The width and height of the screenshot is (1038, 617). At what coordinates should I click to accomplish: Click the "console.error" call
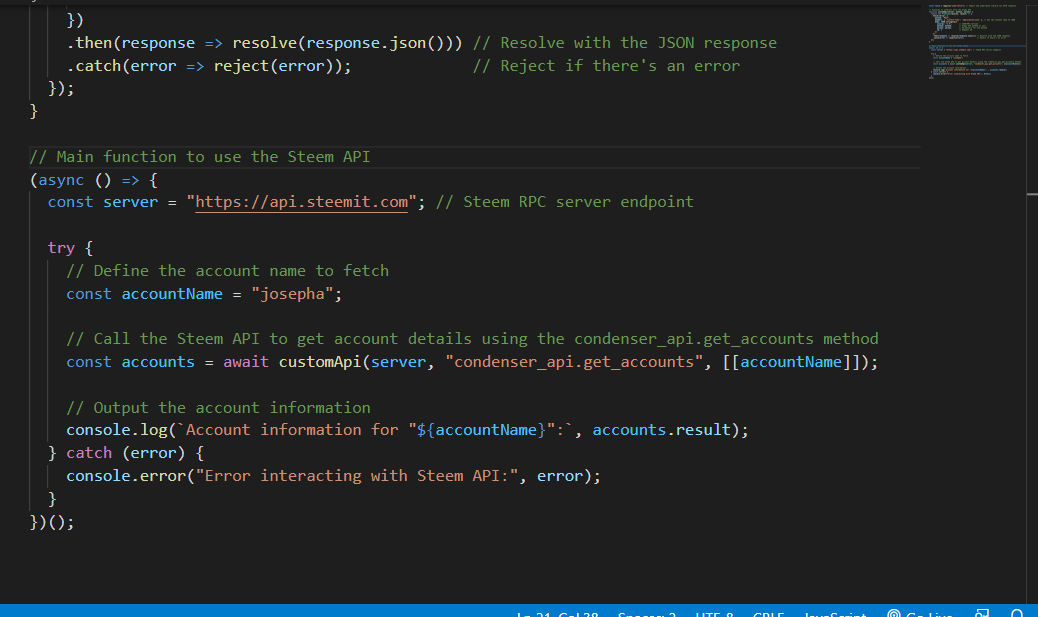click(x=126, y=476)
